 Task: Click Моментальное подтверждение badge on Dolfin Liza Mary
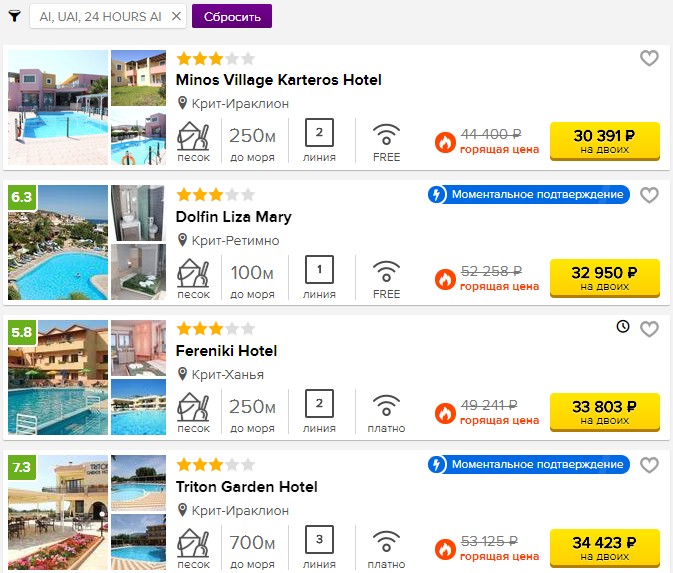pyautogui.click(x=529, y=194)
